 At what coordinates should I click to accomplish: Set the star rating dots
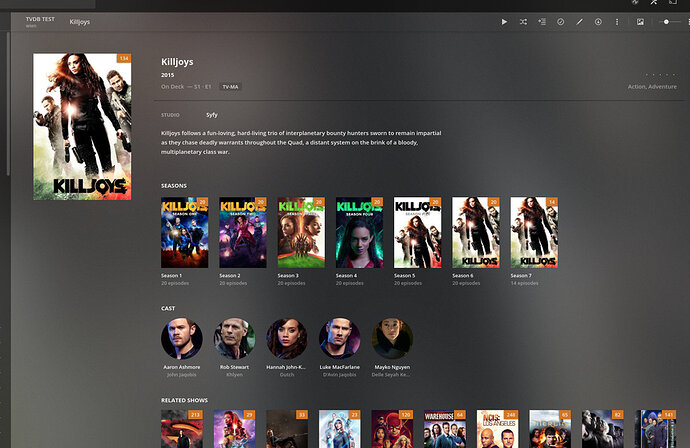pos(660,75)
